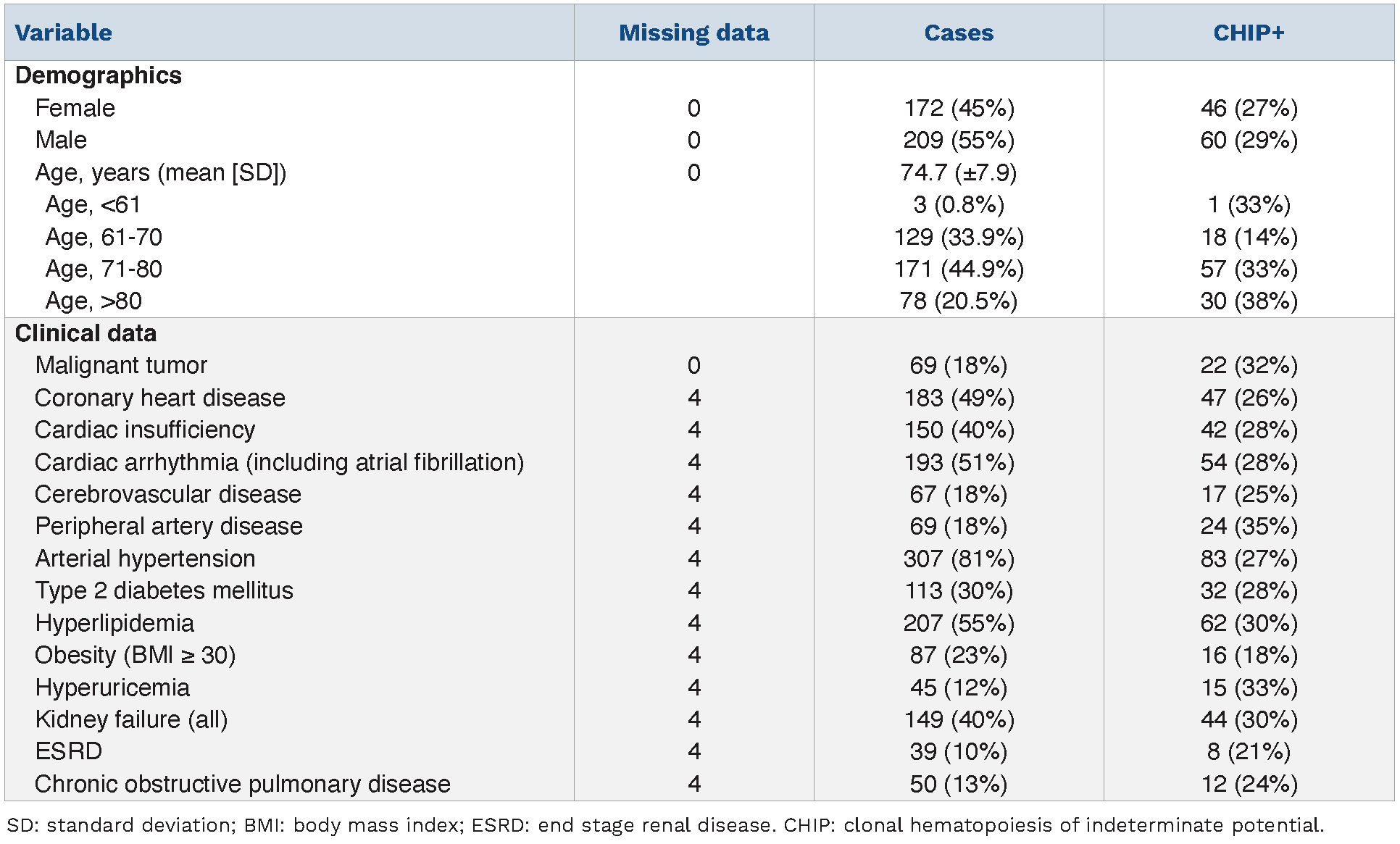Select the Chronic obstructive pulmonary disease label
Image resolution: width=1400 pixels, height=844 pixels.
point(243,784)
